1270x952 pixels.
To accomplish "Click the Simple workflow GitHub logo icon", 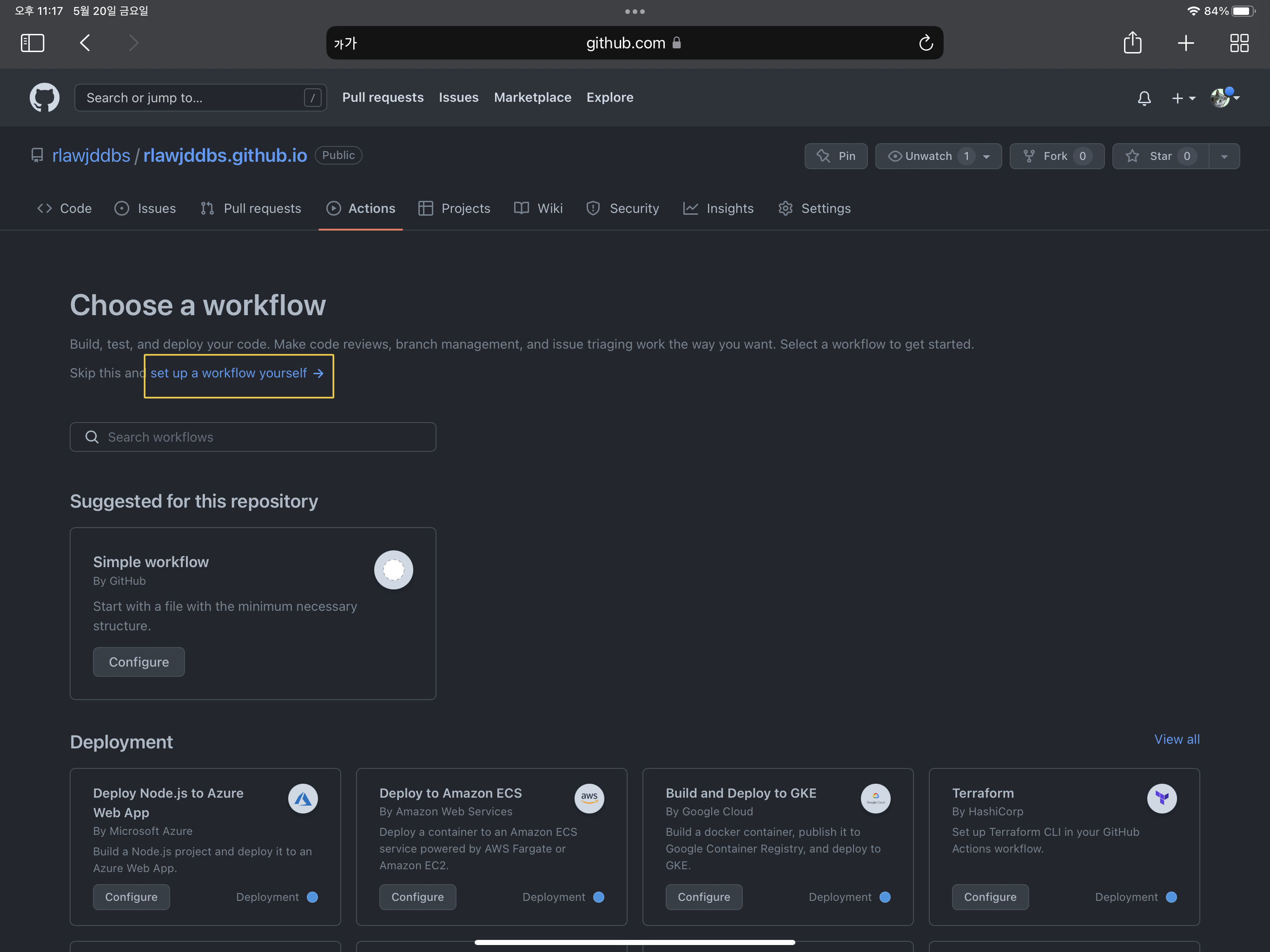I will (x=393, y=569).
